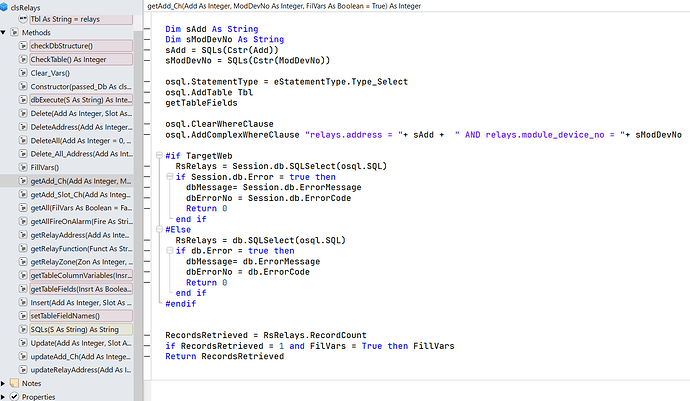Fold the #if TargetWeb code block

[x=159, y=155]
